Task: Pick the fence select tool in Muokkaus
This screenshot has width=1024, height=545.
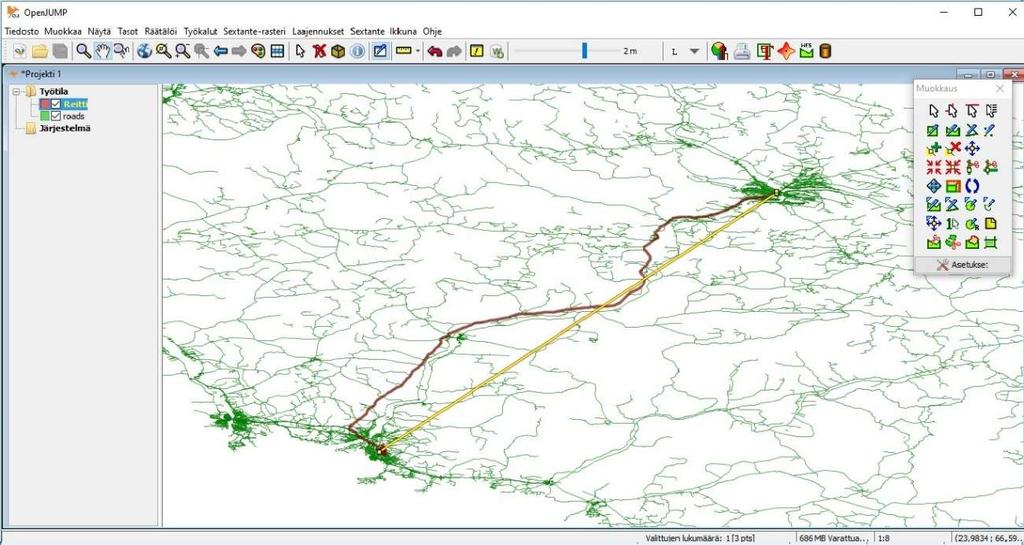Action: 972,111
